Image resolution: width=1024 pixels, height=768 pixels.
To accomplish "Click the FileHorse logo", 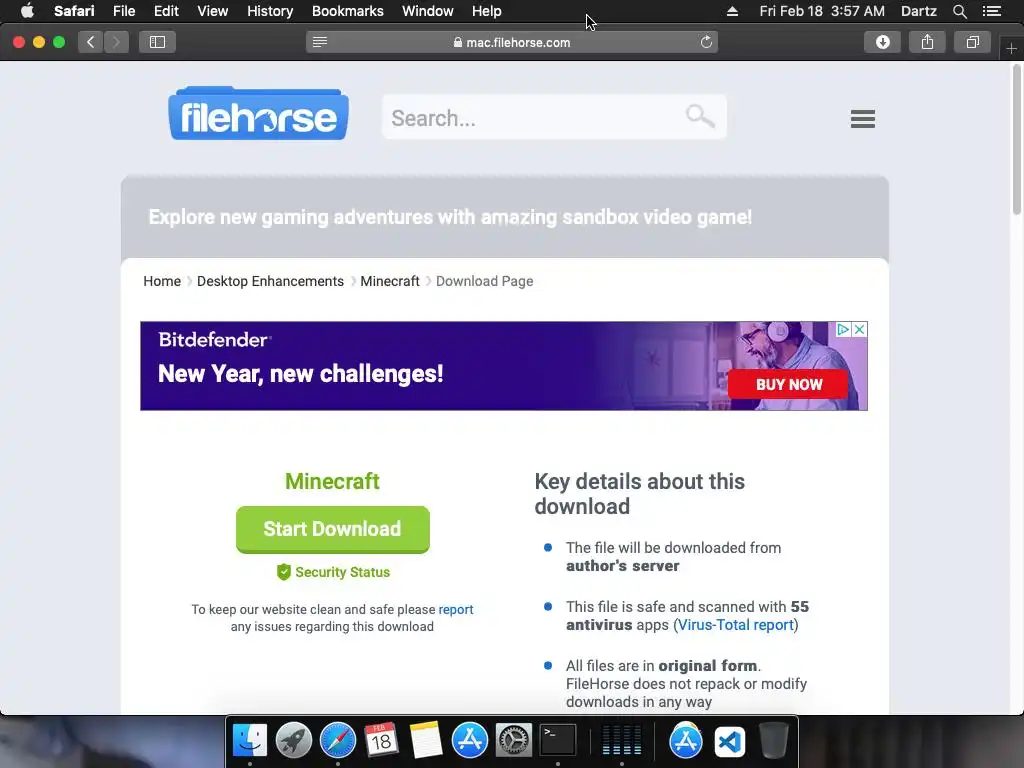I will [259, 114].
